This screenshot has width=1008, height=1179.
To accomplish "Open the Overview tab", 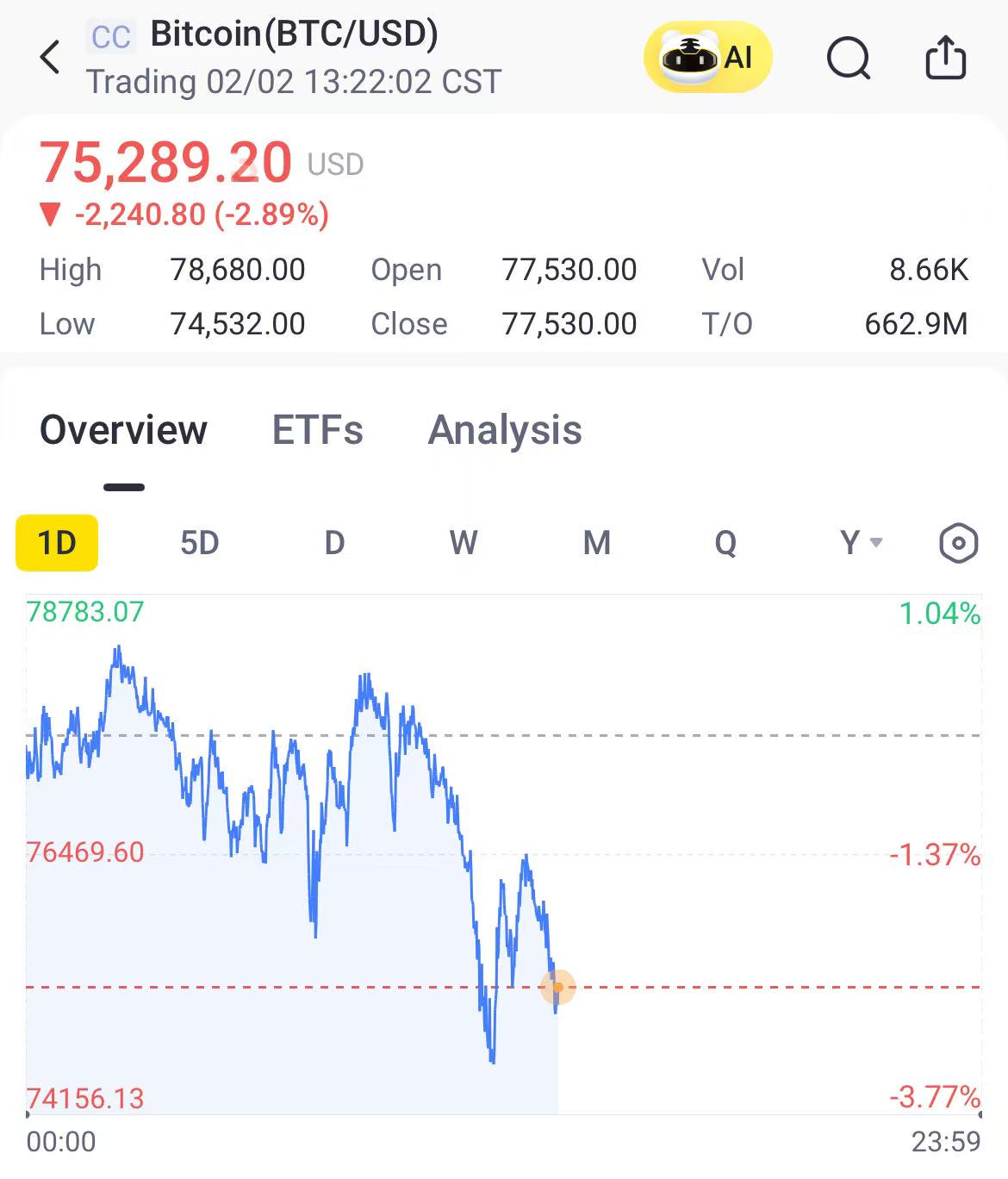I will tap(123, 430).
